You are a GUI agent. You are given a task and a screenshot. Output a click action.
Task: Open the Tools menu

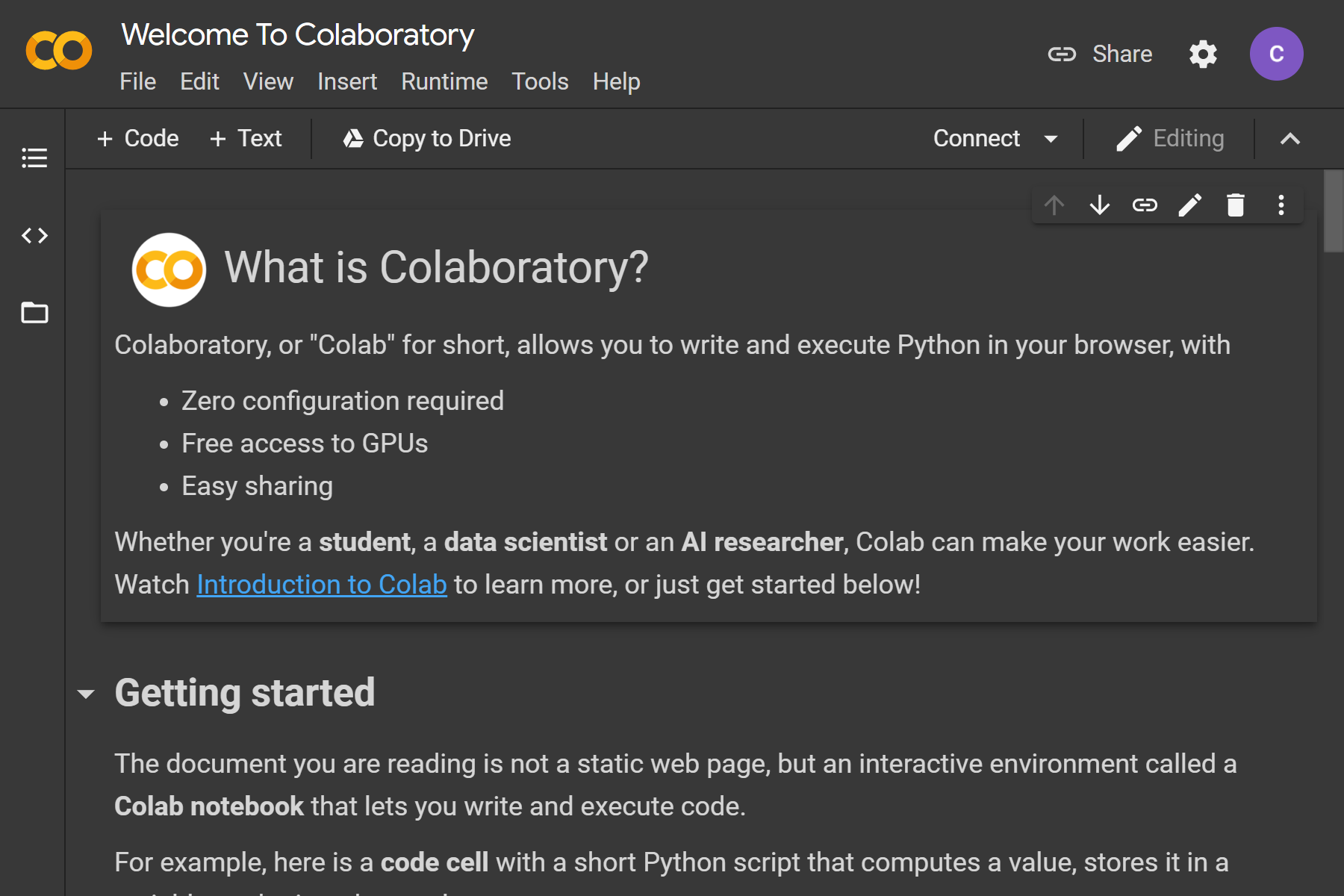540,81
